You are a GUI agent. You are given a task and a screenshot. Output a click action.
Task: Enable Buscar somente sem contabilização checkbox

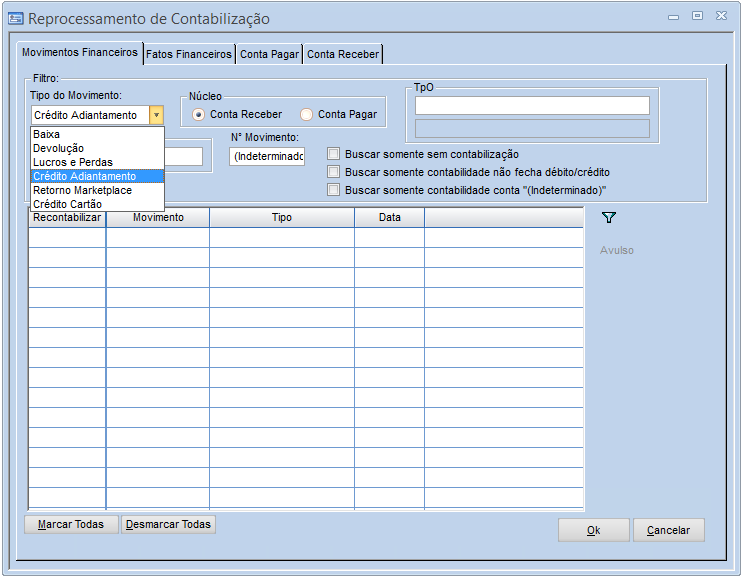[x=334, y=154]
